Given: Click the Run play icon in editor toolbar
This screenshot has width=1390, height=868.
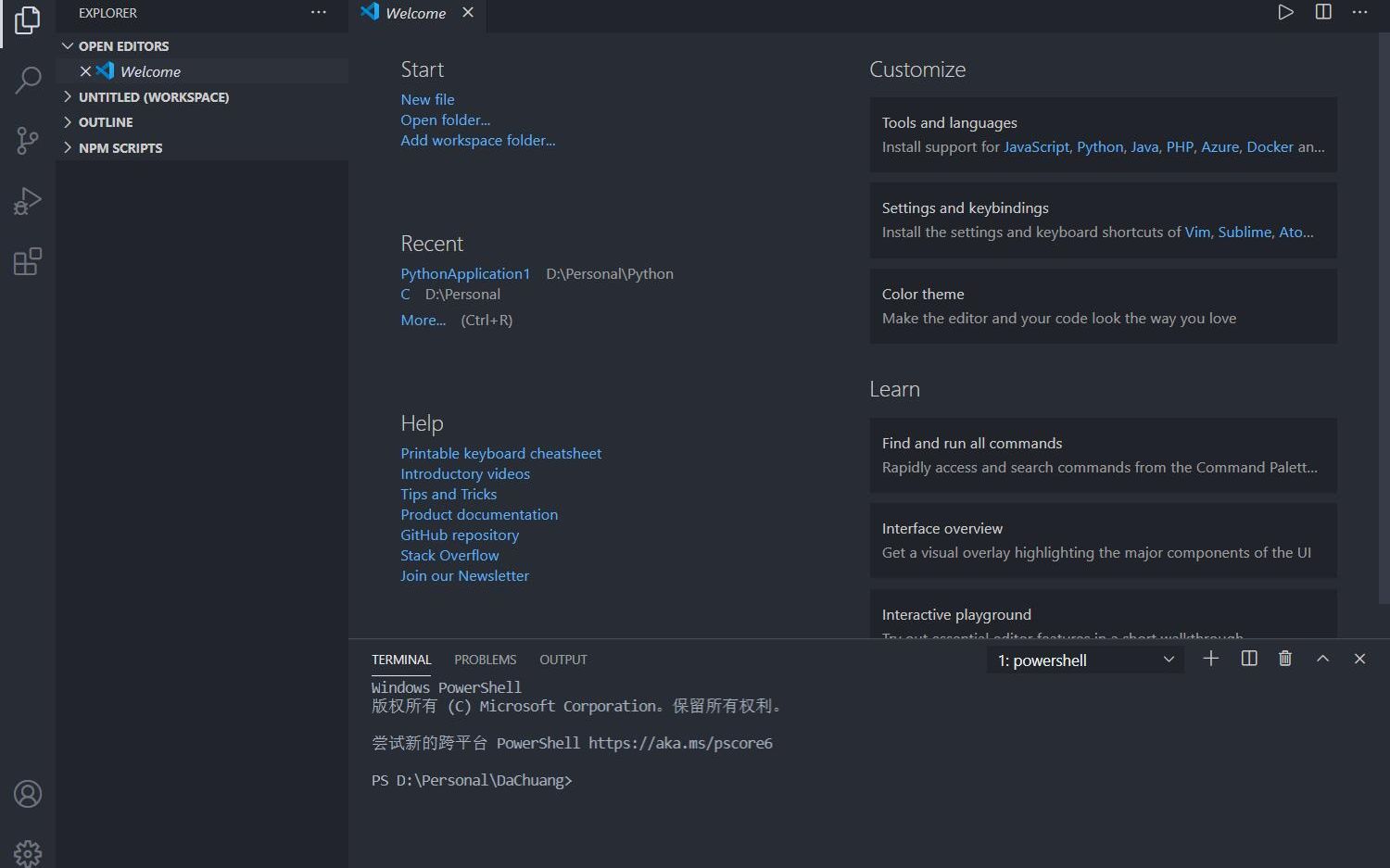Looking at the screenshot, I should (x=1285, y=12).
